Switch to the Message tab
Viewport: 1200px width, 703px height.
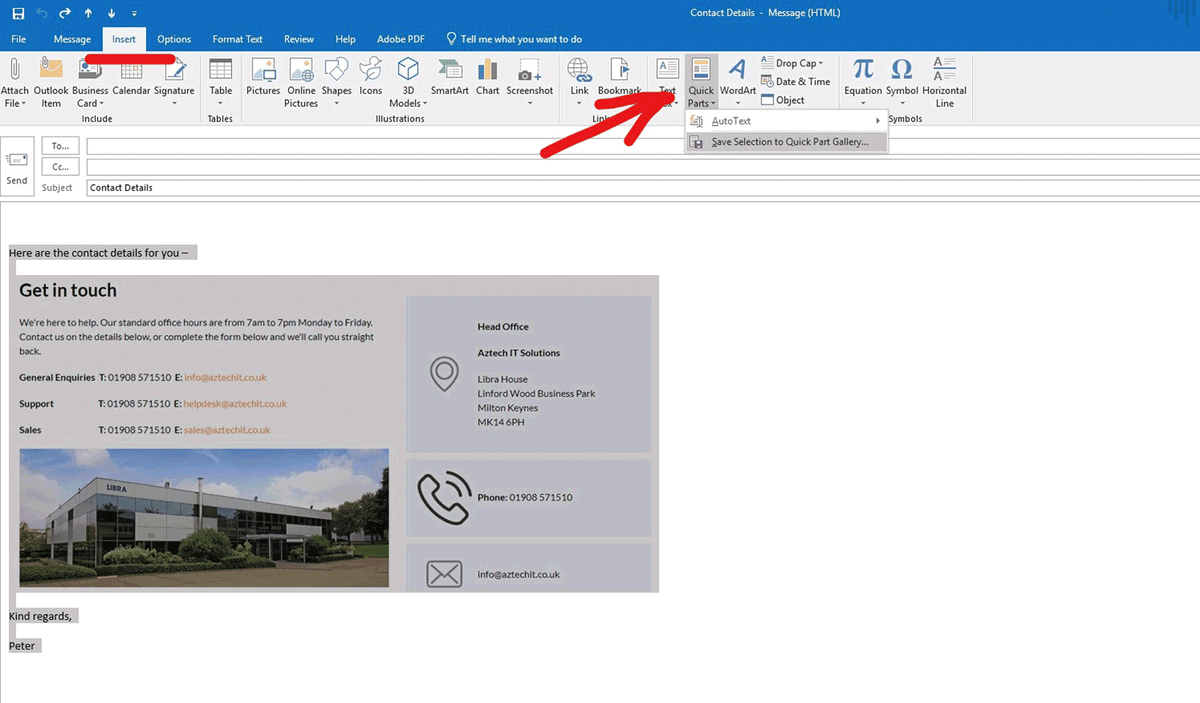pos(72,39)
